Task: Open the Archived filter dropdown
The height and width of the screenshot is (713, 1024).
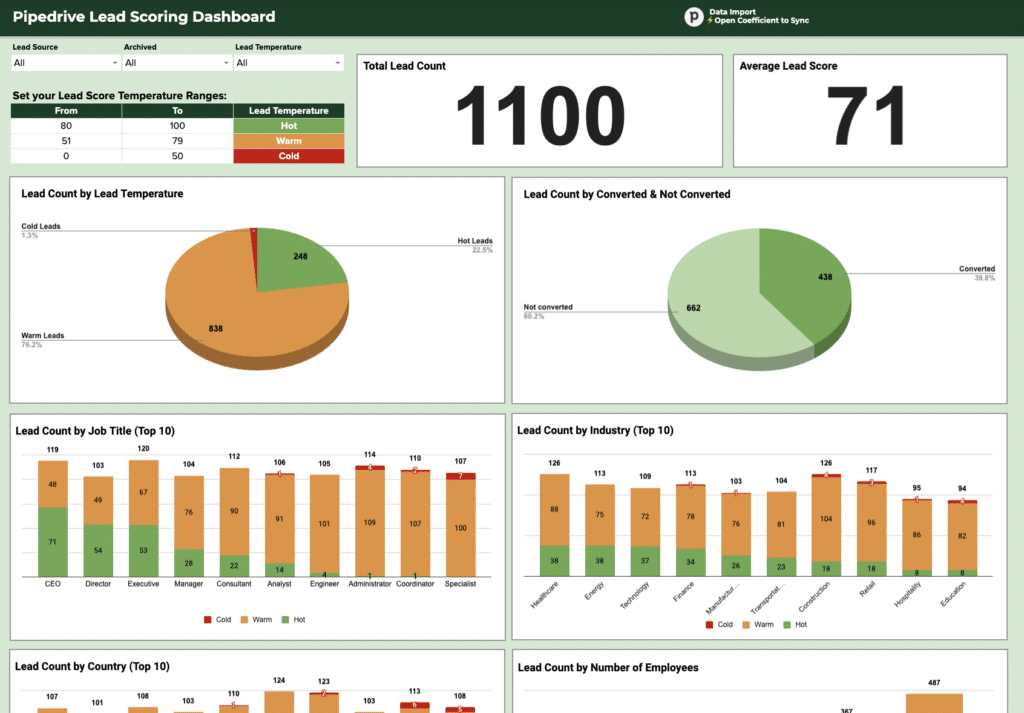Action: (177, 63)
